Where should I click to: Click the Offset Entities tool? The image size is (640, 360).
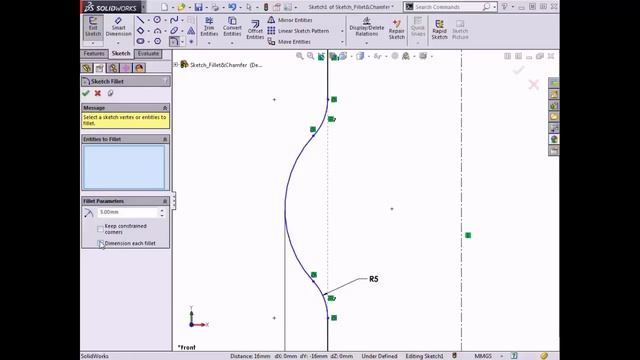coord(255,29)
